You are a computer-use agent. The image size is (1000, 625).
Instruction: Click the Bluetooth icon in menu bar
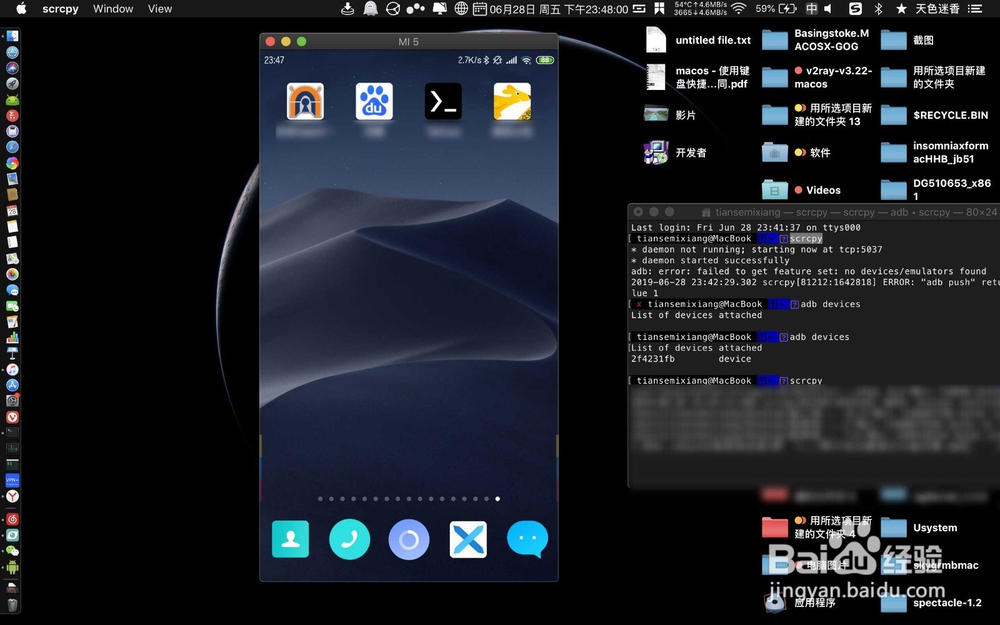tap(878, 8)
